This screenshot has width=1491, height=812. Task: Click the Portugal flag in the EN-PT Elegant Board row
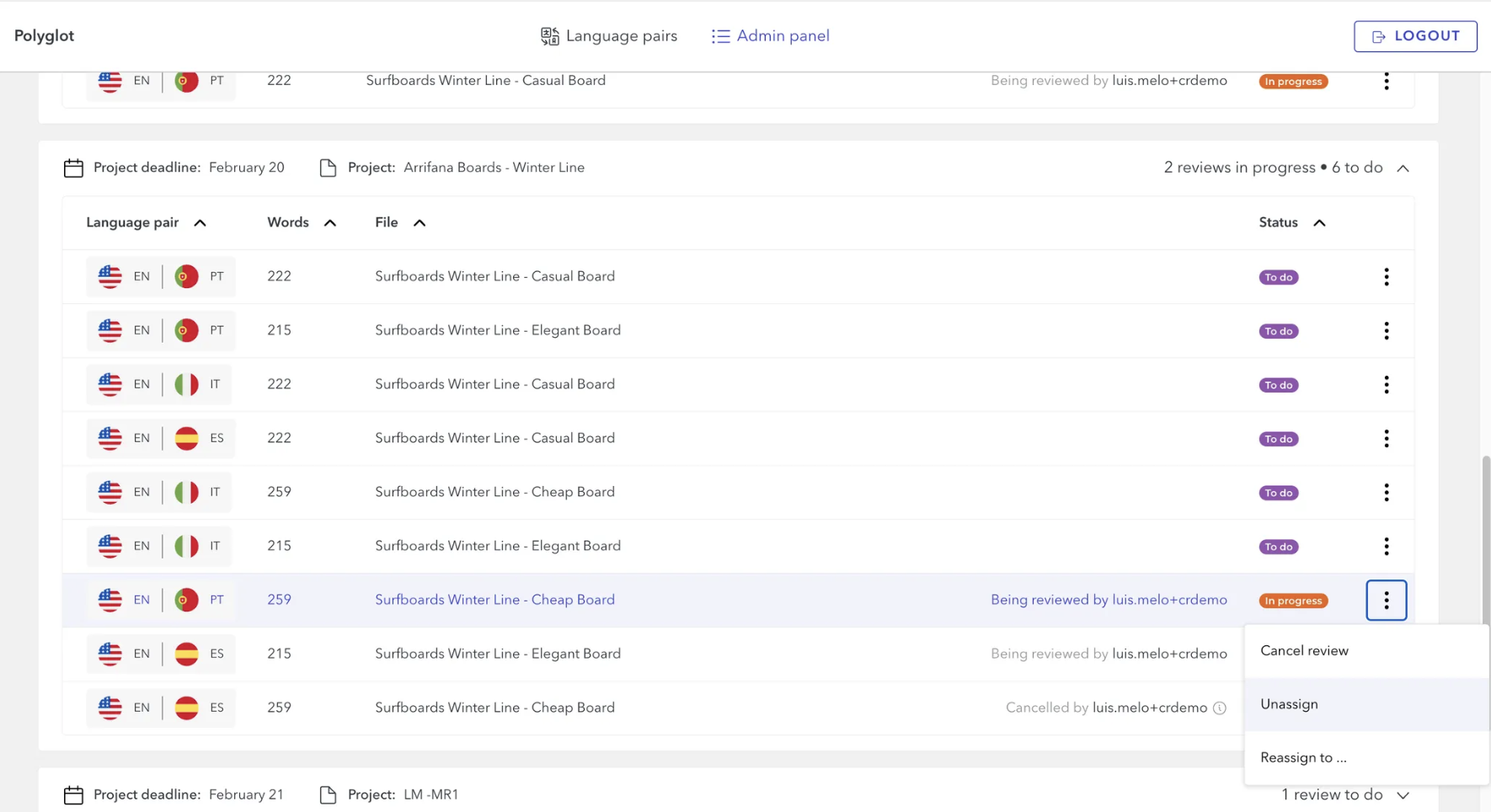tap(186, 330)
